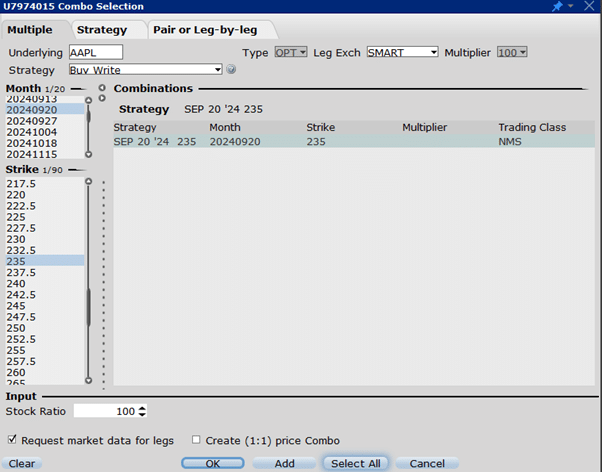This screenshot has height=472, width=602.
Task: Click Month list scroll up arrow
Action: coord(89,100)
